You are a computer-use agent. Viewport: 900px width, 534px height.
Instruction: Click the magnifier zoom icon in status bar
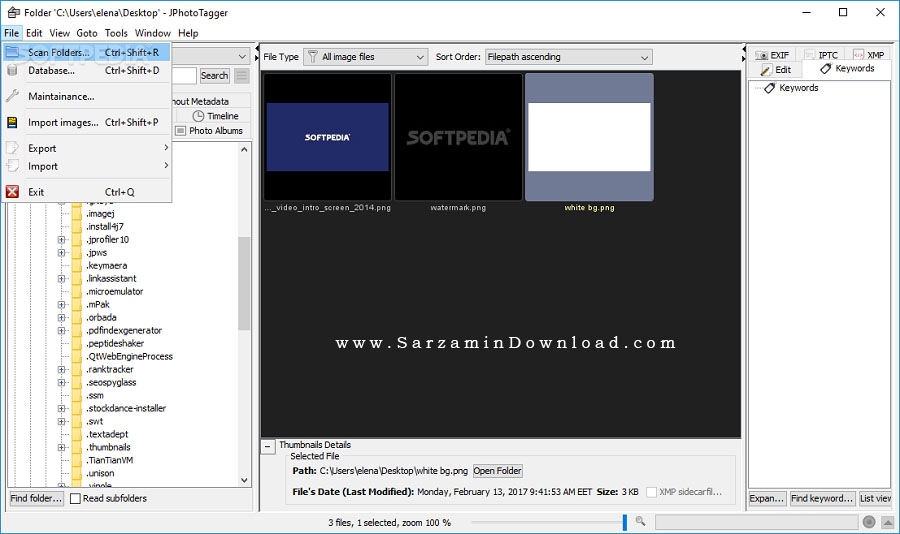641,521
